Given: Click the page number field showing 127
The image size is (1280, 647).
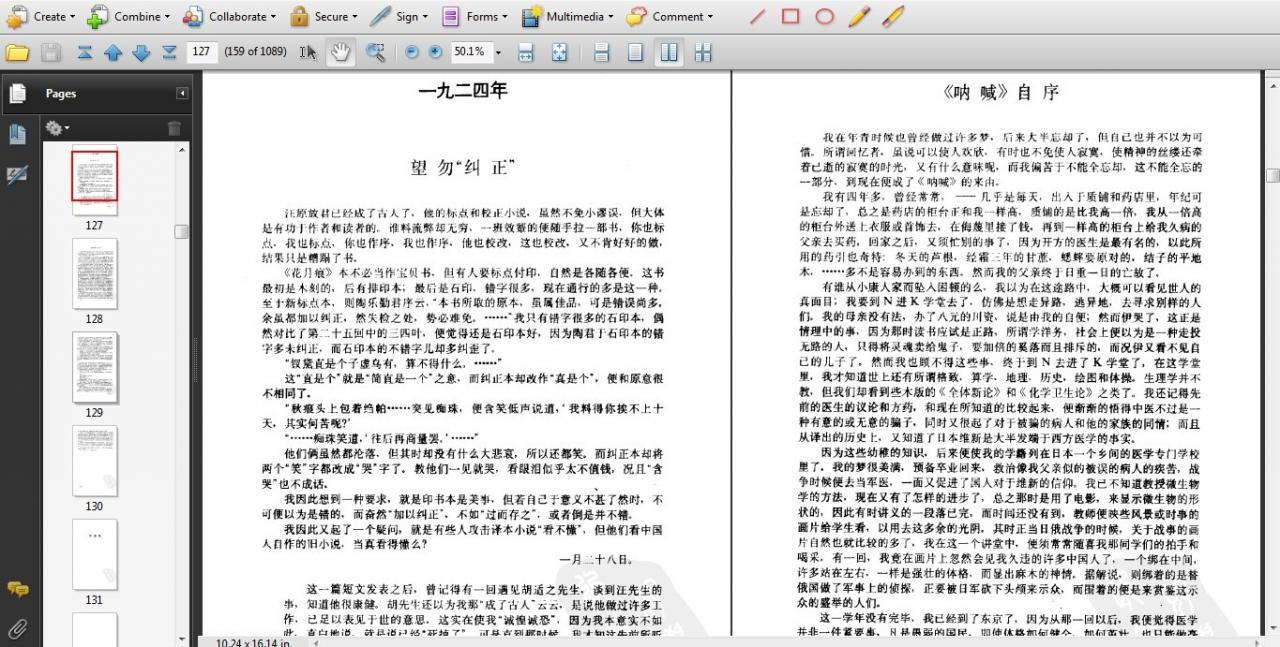Looking at the screenshot, I should pos(202,51).
